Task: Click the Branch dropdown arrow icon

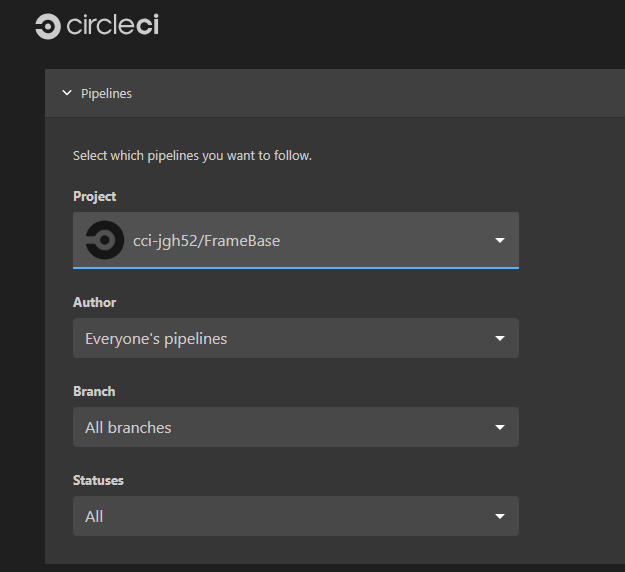Action: 500,427
